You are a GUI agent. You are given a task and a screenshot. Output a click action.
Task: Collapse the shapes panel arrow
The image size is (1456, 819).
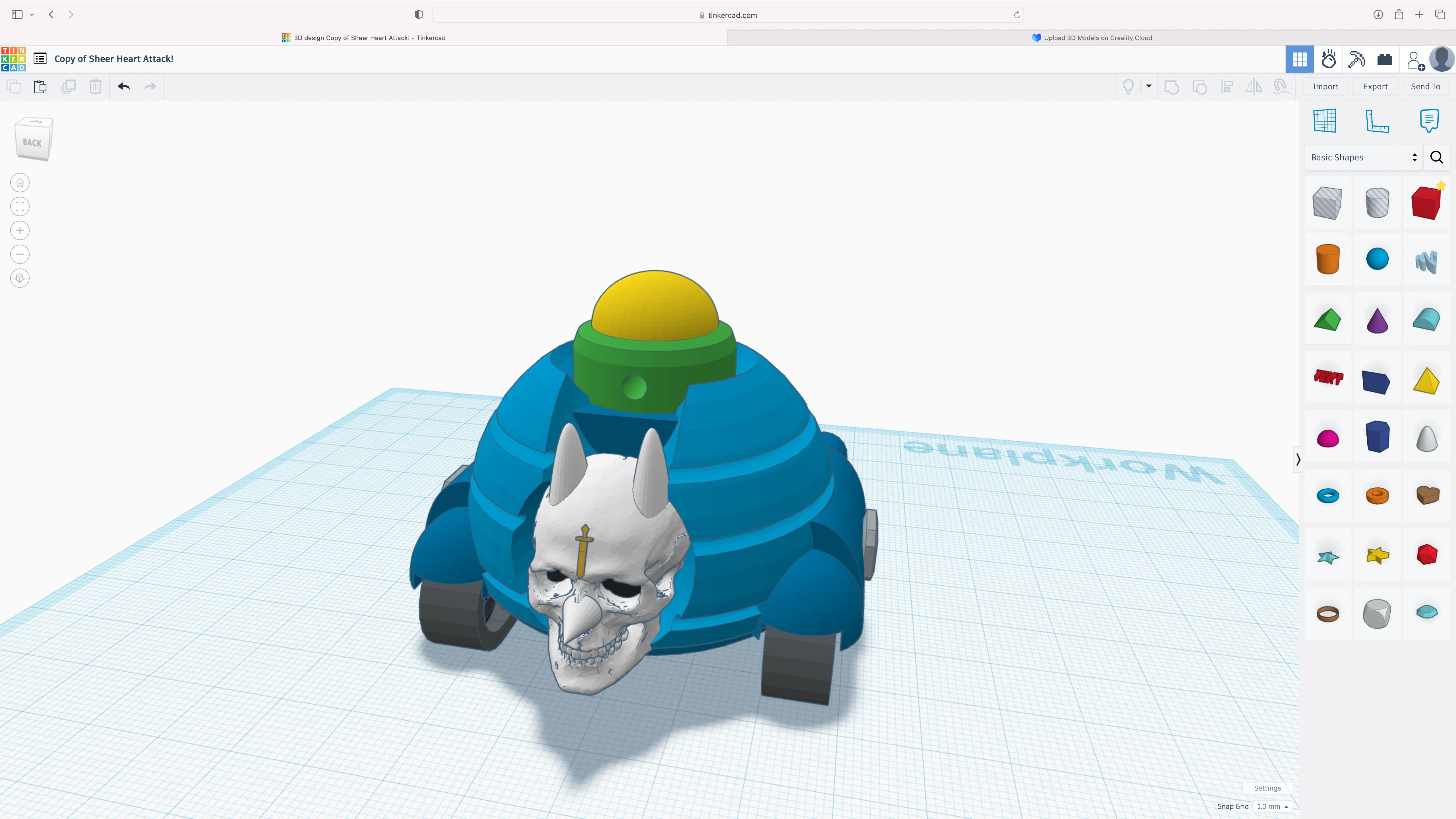tap(1298, 460)
